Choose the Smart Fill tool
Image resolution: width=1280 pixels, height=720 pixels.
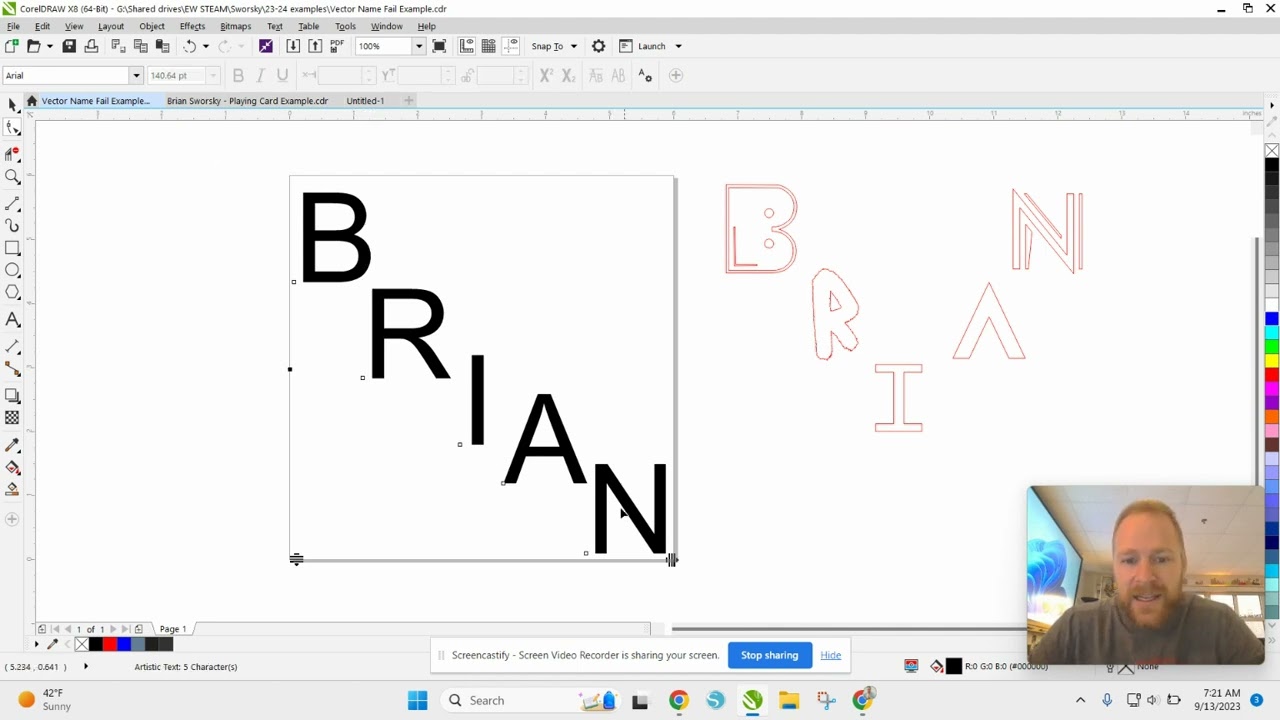[x=12, y=489]
